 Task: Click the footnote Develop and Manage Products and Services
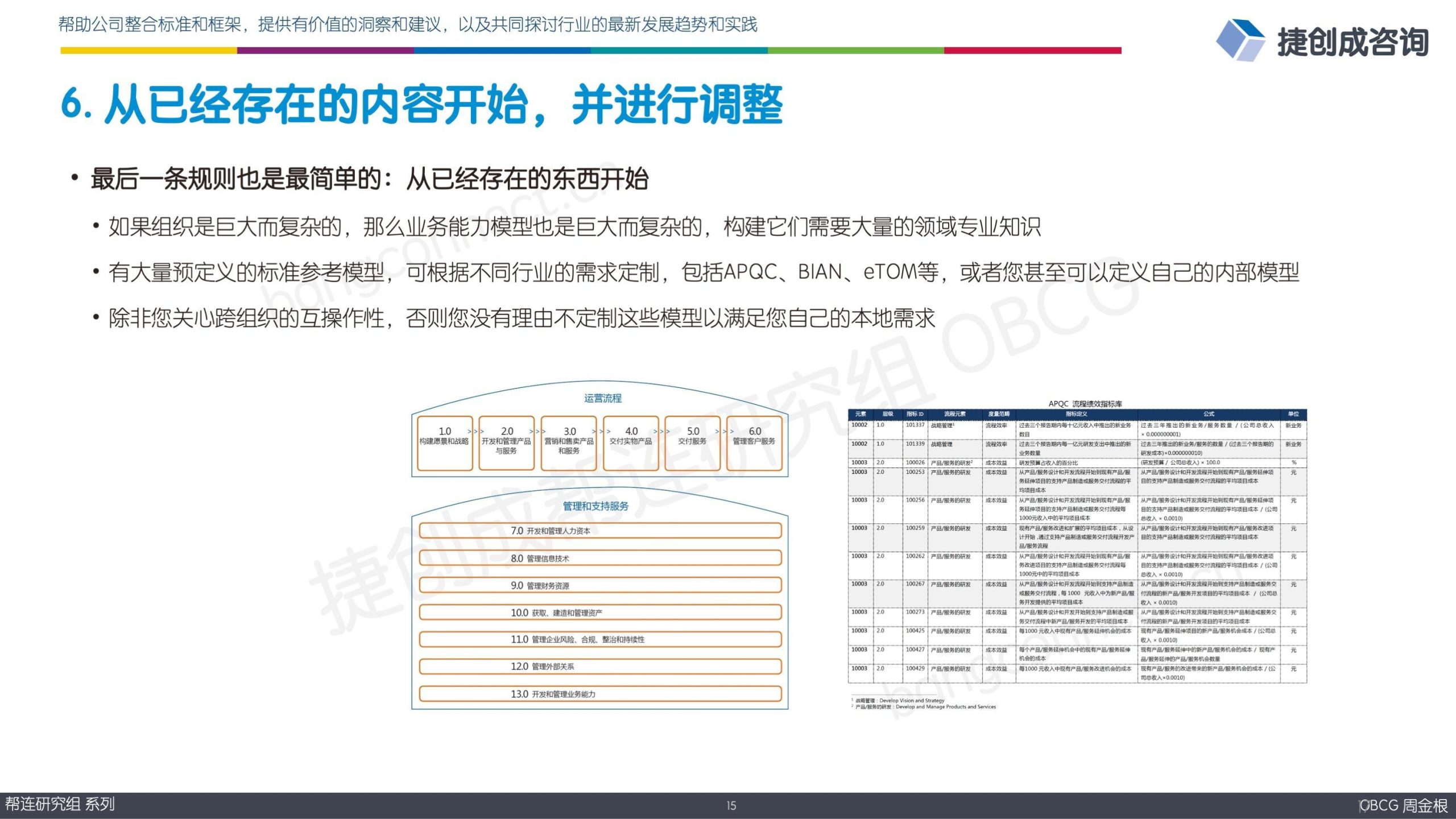pyautogui.click(x=946, y=707)
